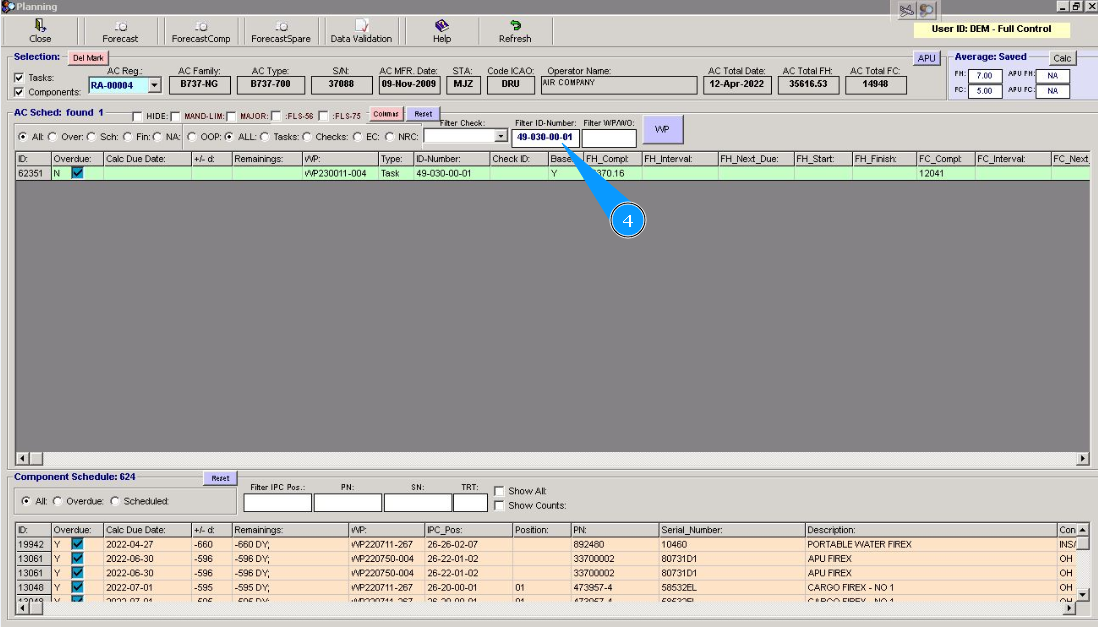Click the airplane icon near the title bar
The height and width of the screenshot is (629, 1098).
(x=907, y=10)
